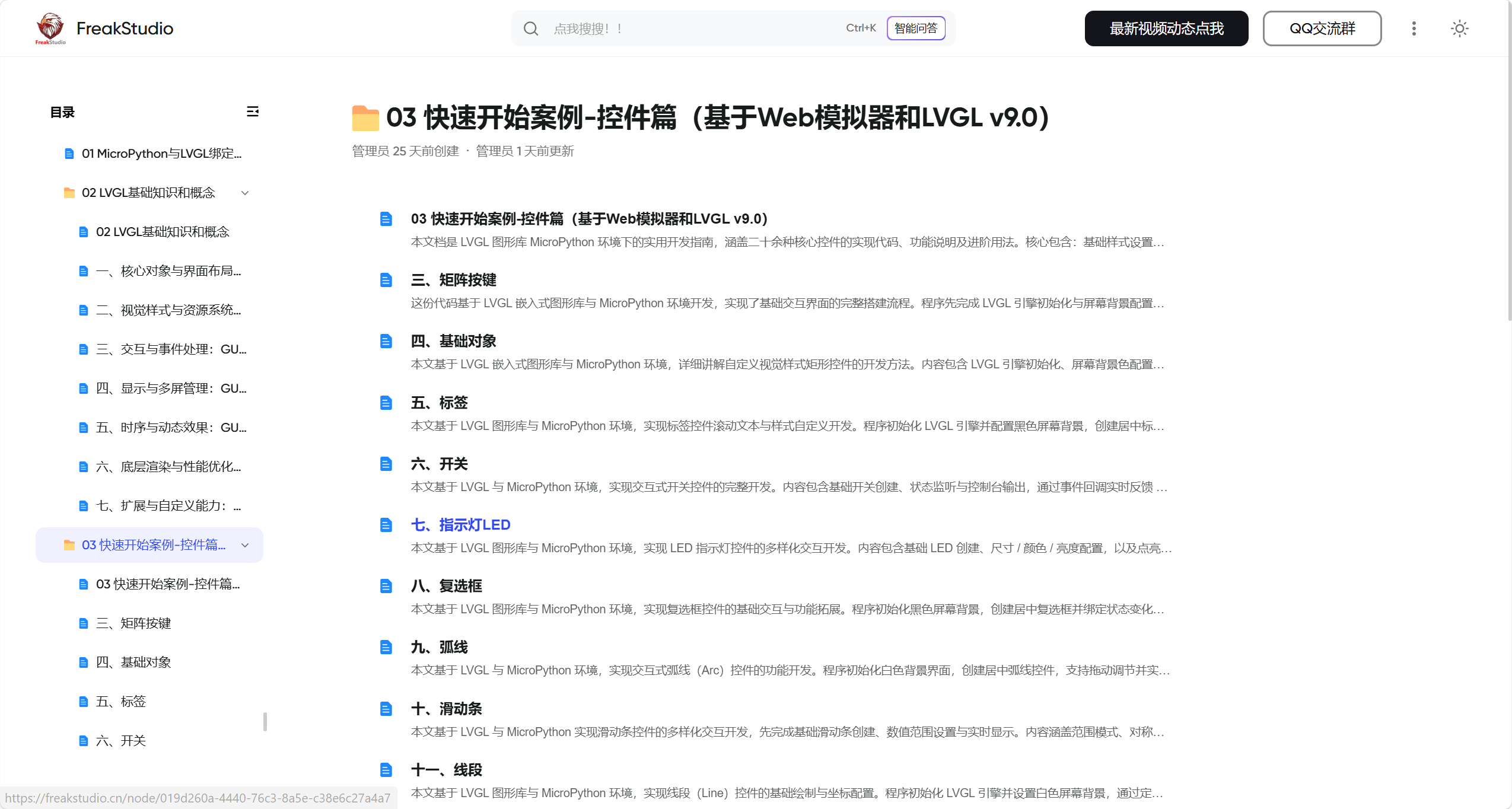Click the QQ交流群 button
The image size is (1512, 809).
pyautogui.click(x=1322, y=28)
